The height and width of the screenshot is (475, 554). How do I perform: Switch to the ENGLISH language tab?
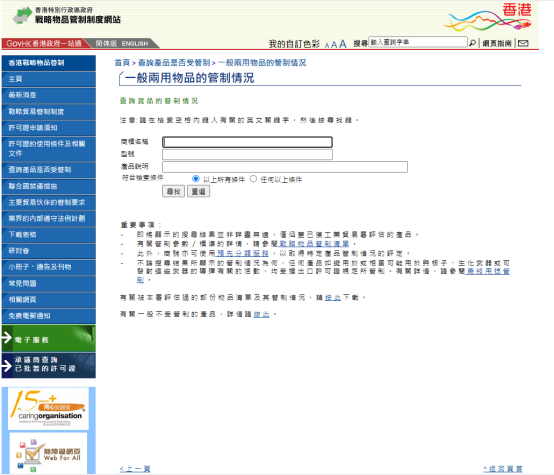(x=135, y=43)
